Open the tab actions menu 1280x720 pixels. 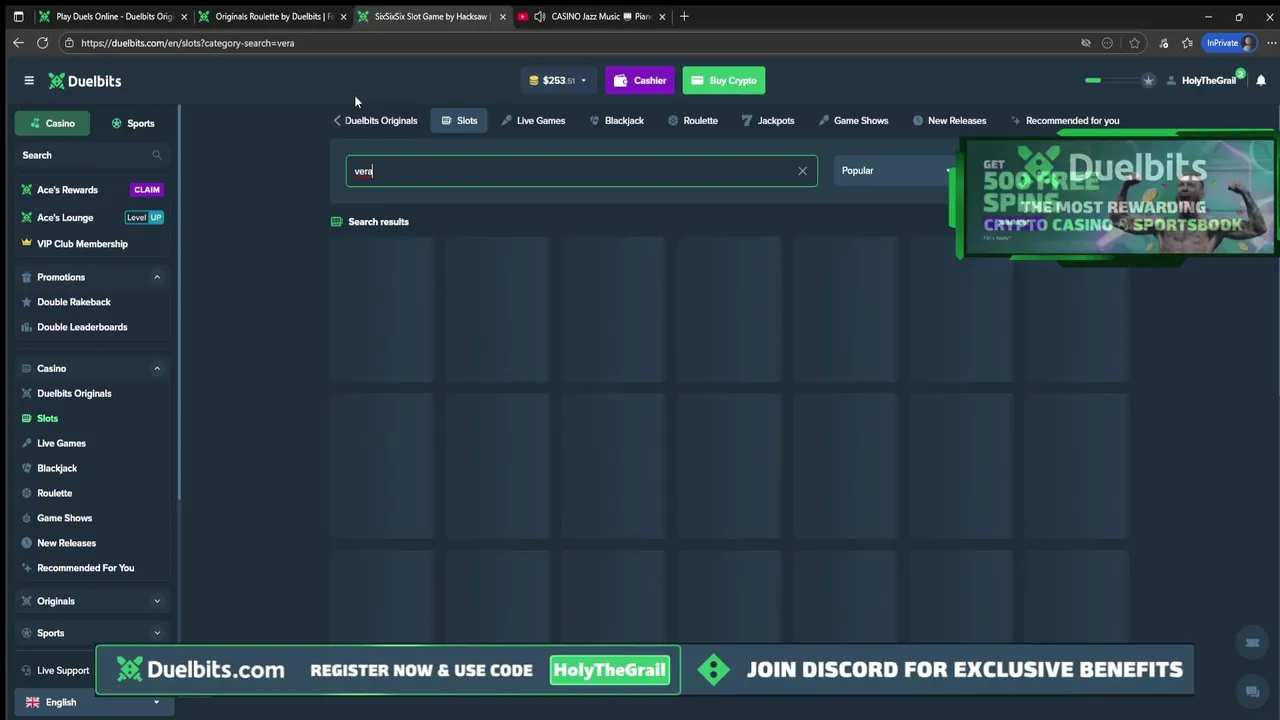pyautogui.click(x=18, y=17)
